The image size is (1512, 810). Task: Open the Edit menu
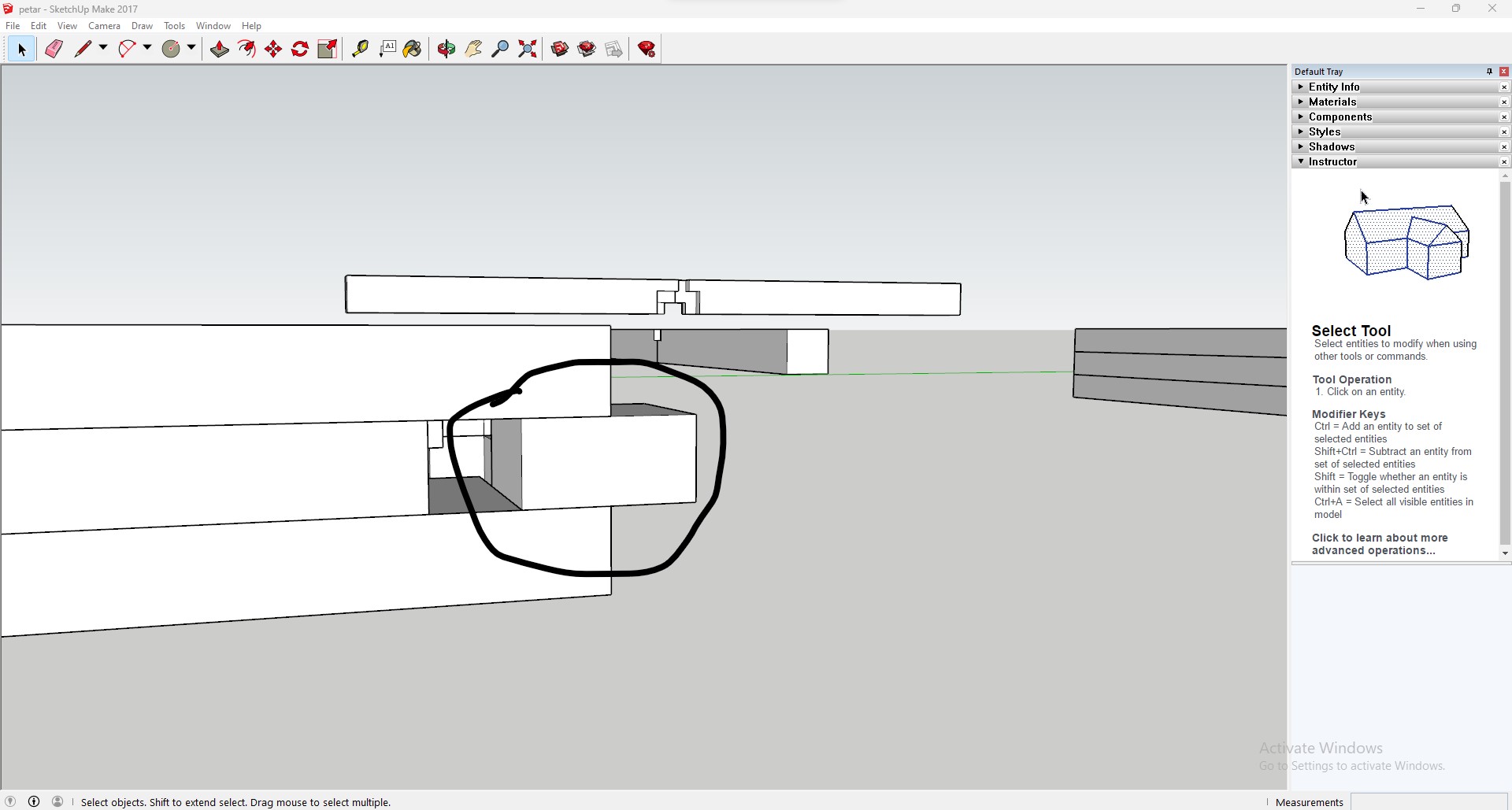(x=39, y=26)
